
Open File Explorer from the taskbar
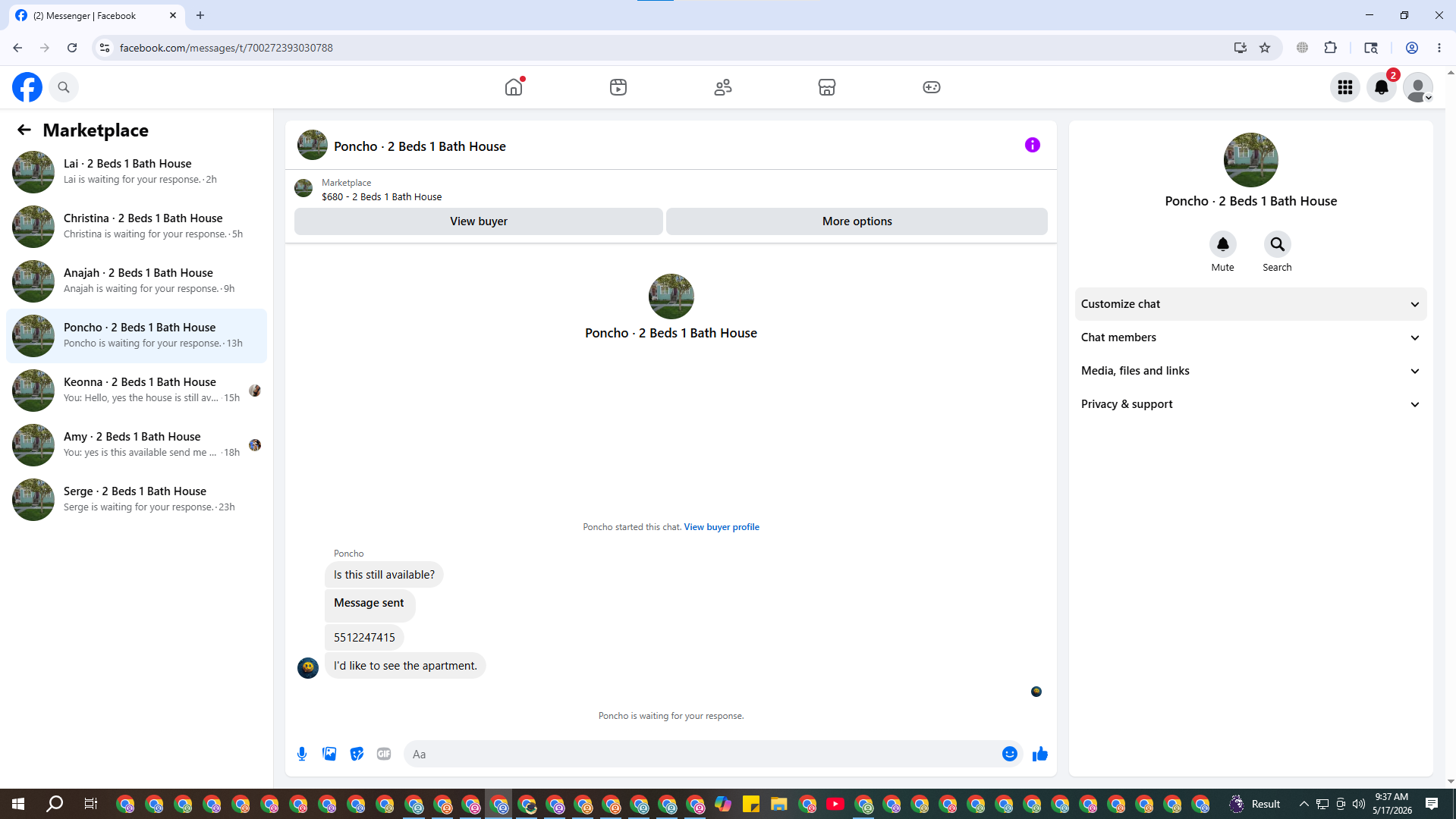coord(779,804)
